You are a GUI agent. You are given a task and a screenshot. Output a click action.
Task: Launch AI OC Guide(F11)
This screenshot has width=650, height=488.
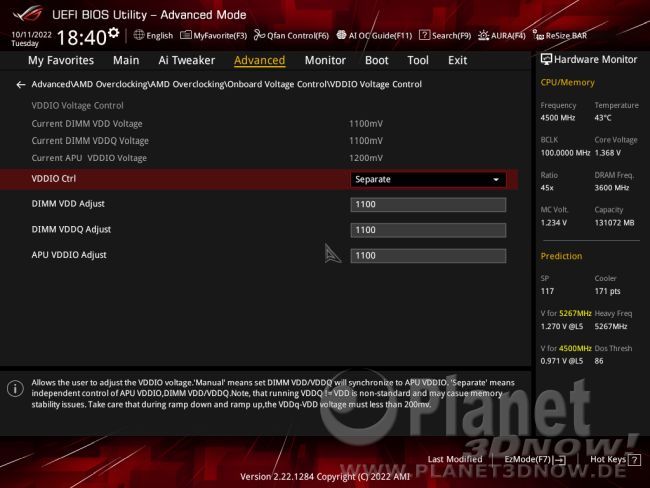click(x=374, y=36)
